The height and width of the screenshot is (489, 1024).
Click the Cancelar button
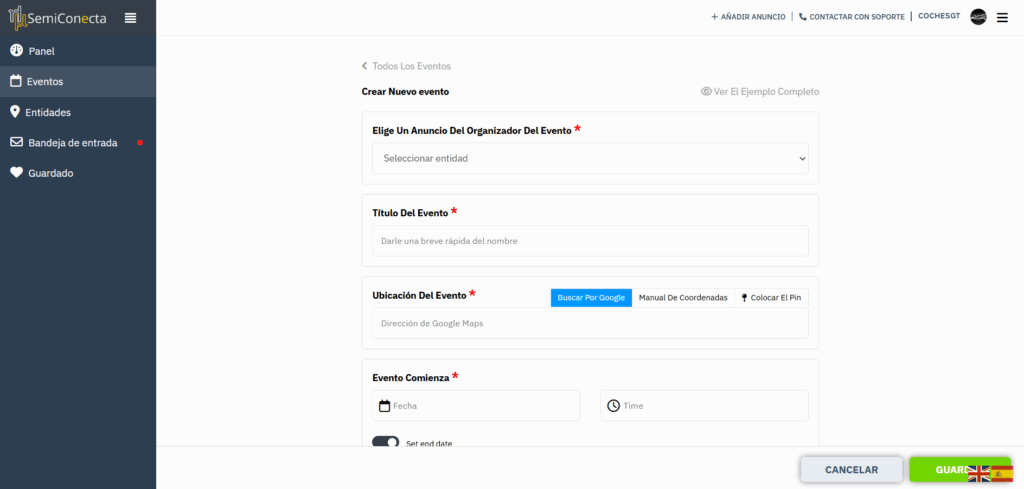tap(851, 470)
